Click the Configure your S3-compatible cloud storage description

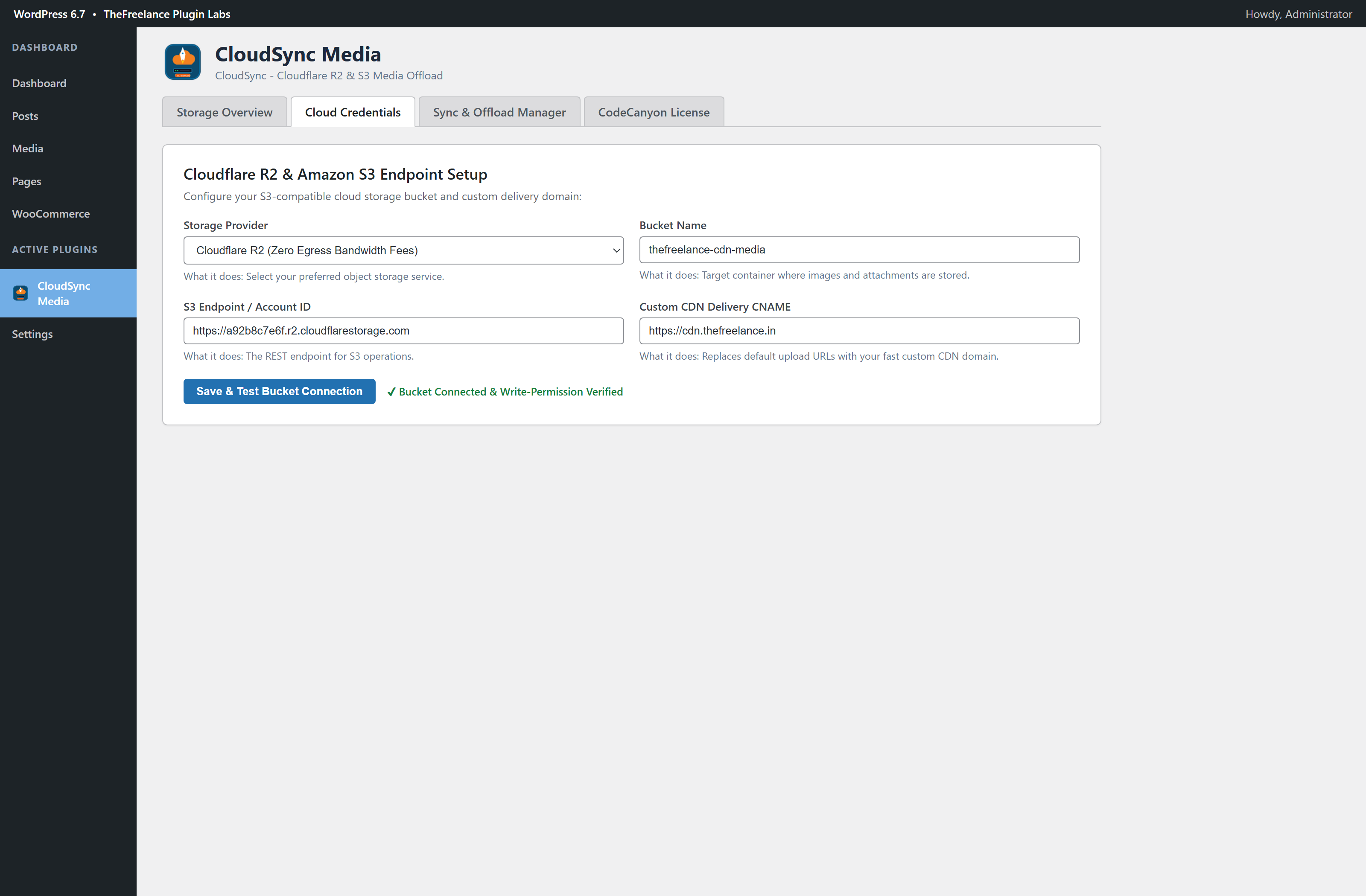tap(382, 196)
